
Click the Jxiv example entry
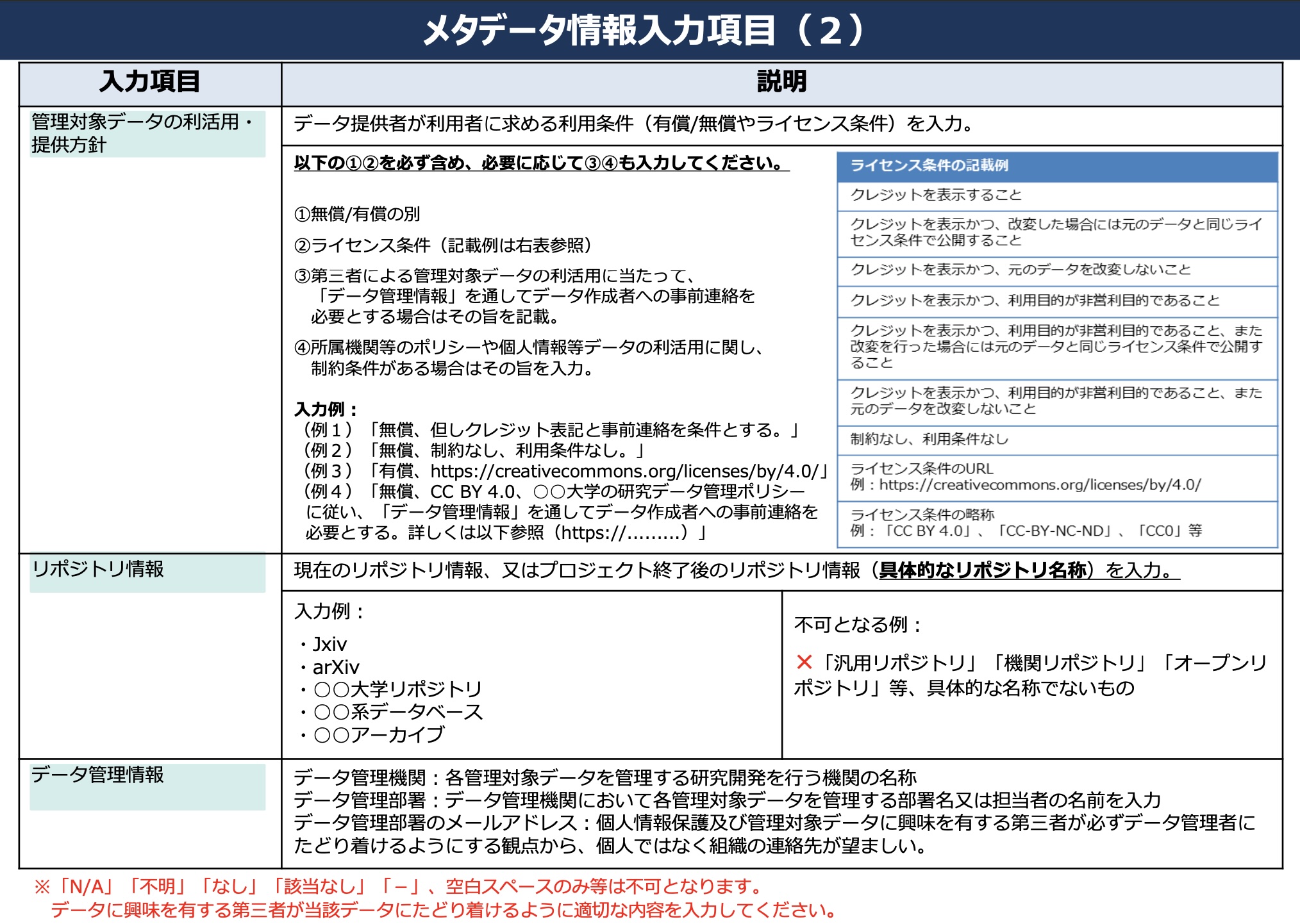(x=329, y=644)
